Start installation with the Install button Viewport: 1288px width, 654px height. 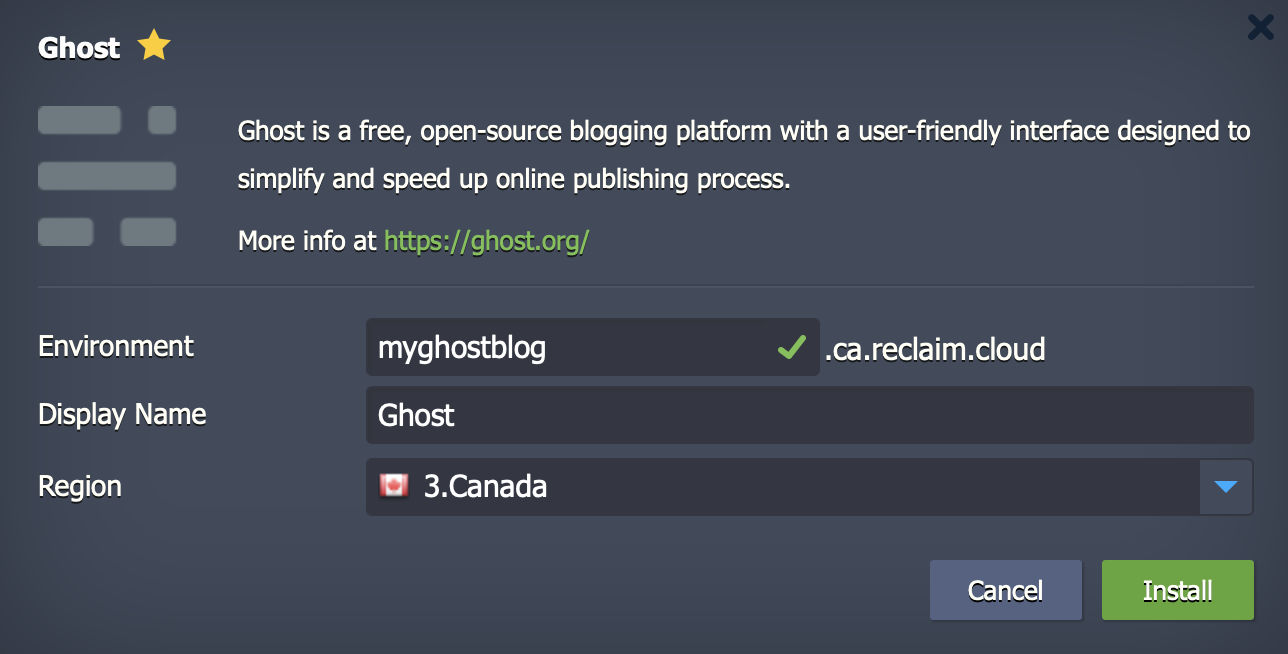pos(1178,590)
